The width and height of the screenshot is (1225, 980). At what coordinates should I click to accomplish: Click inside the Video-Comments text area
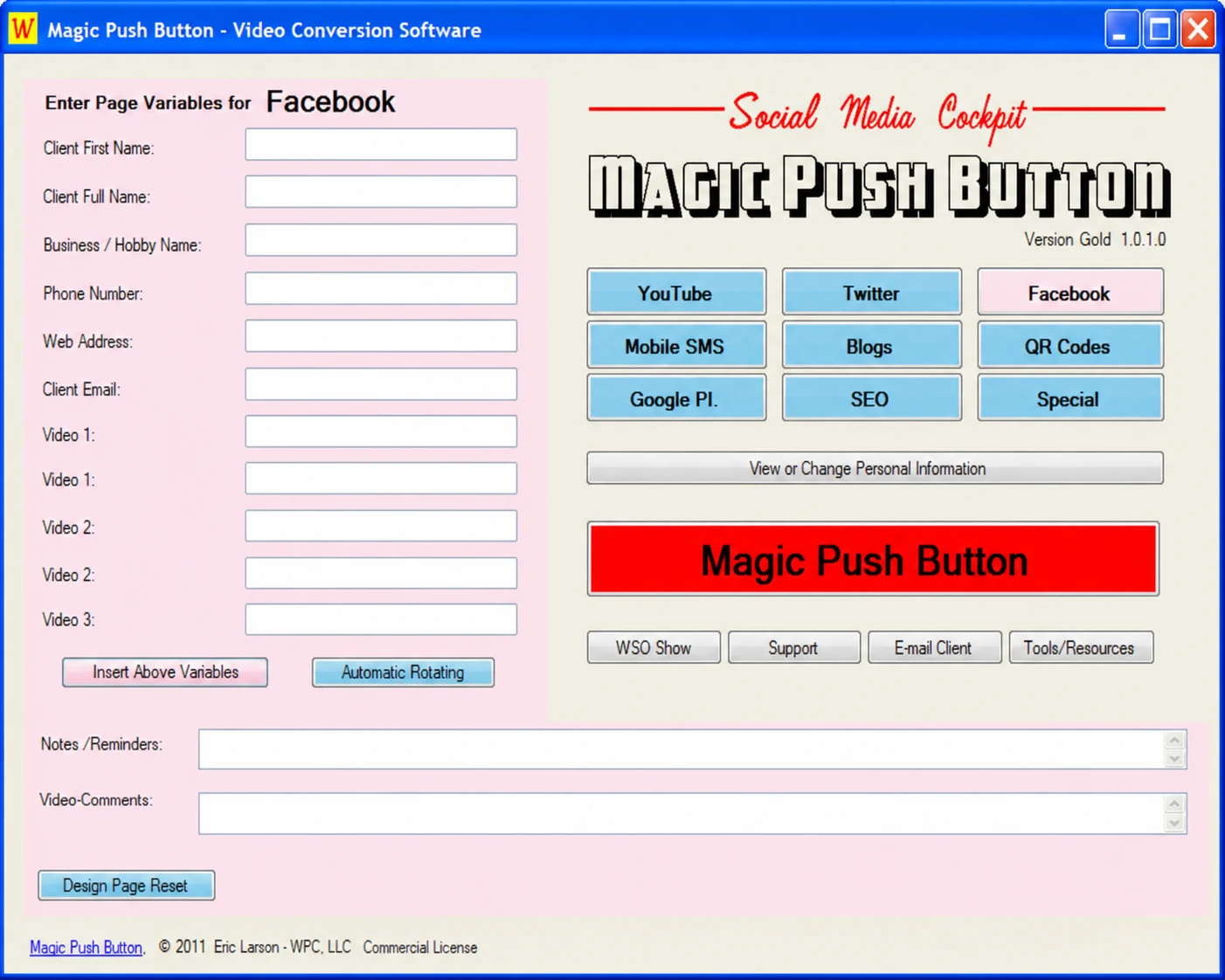[x=682, y=813]
